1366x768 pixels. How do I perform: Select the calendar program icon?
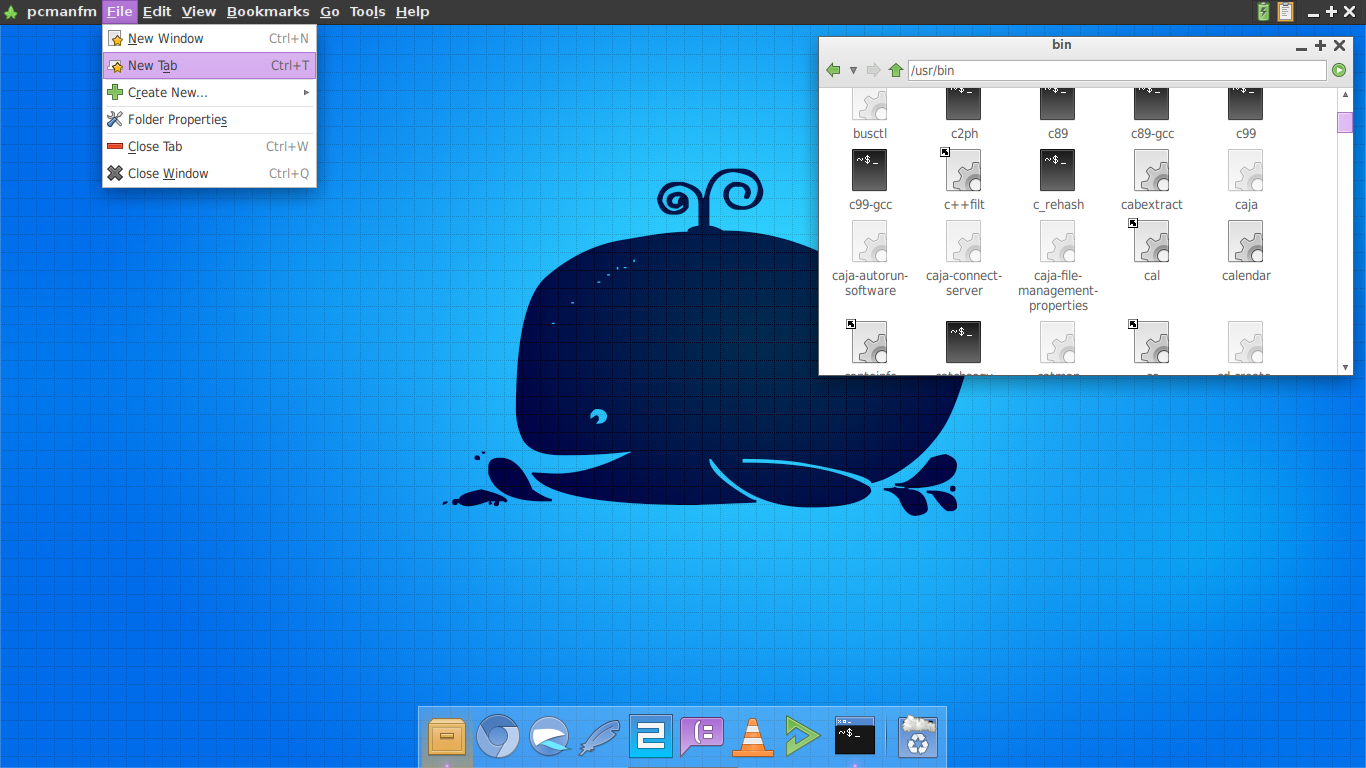click(1245, 243)
